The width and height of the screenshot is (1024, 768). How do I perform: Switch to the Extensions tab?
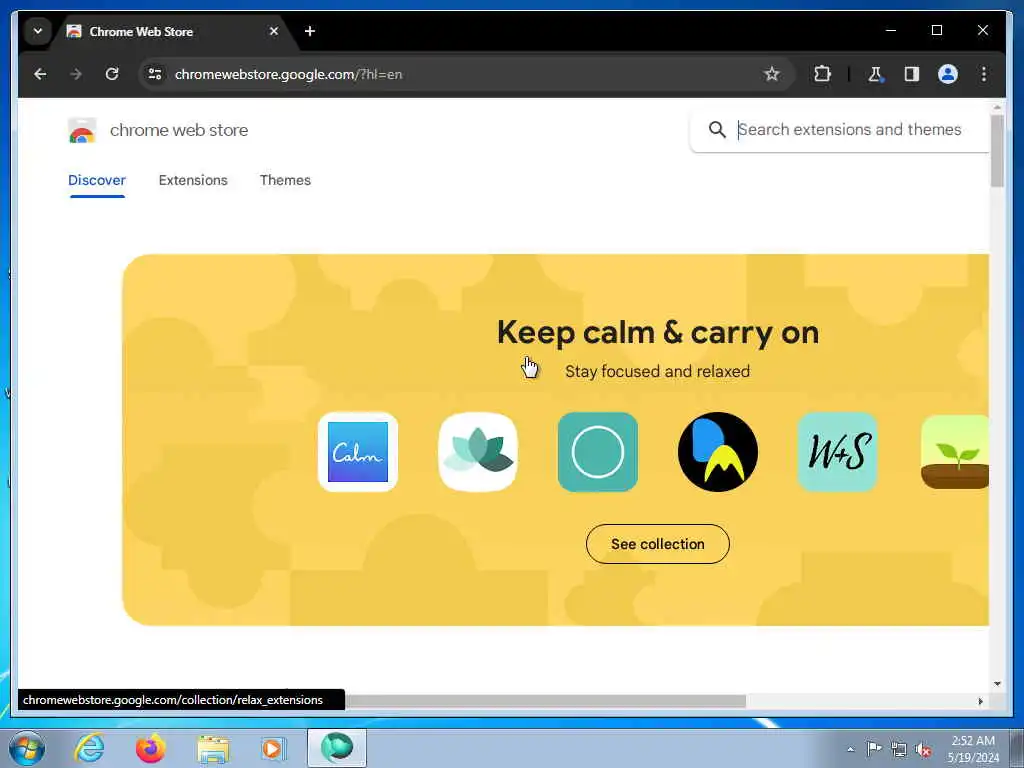(x=193, y=180)
